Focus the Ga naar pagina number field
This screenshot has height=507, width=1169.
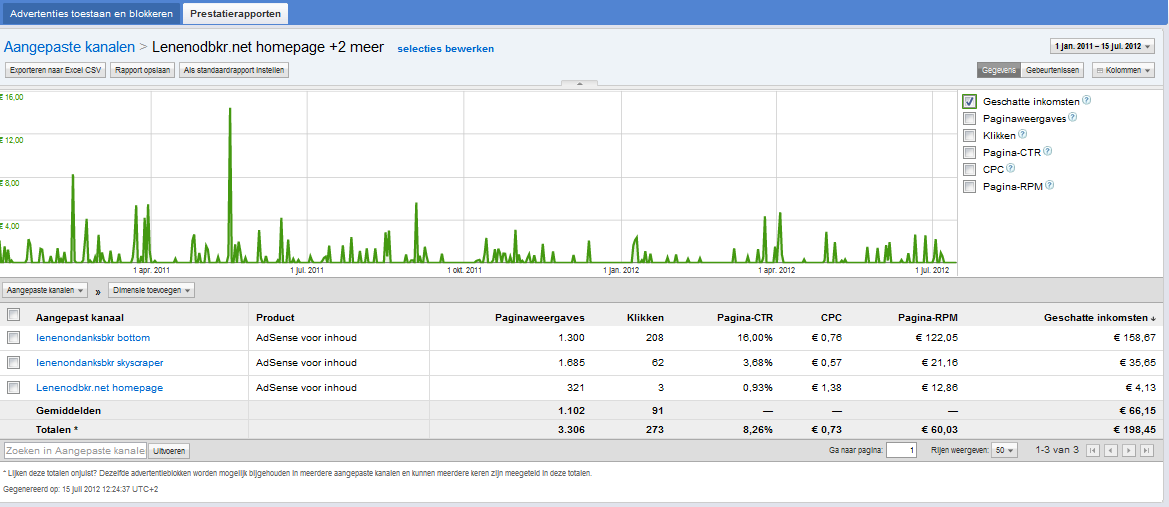(902, 450)
